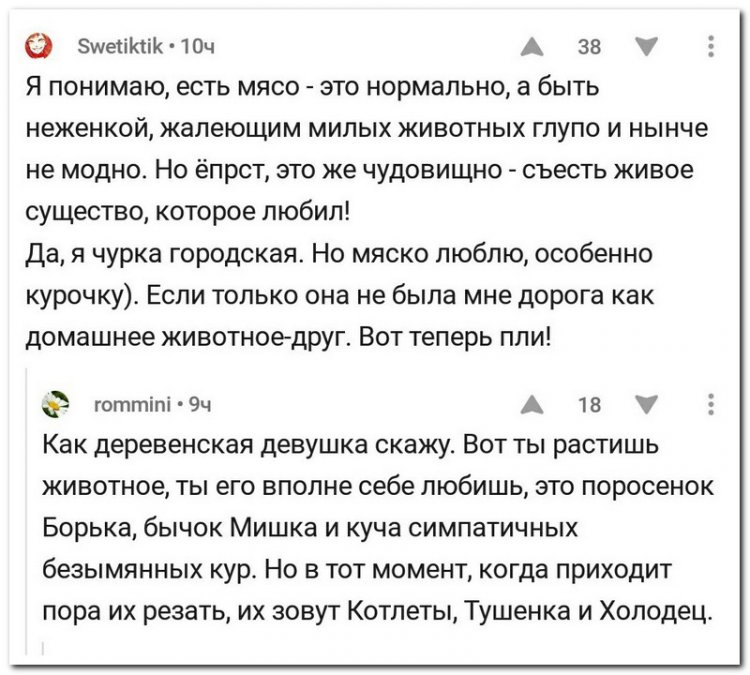Screen dimensions: 750x675
Task: Open three-dot menu on rommini's reply
Action: pos(711,404)
